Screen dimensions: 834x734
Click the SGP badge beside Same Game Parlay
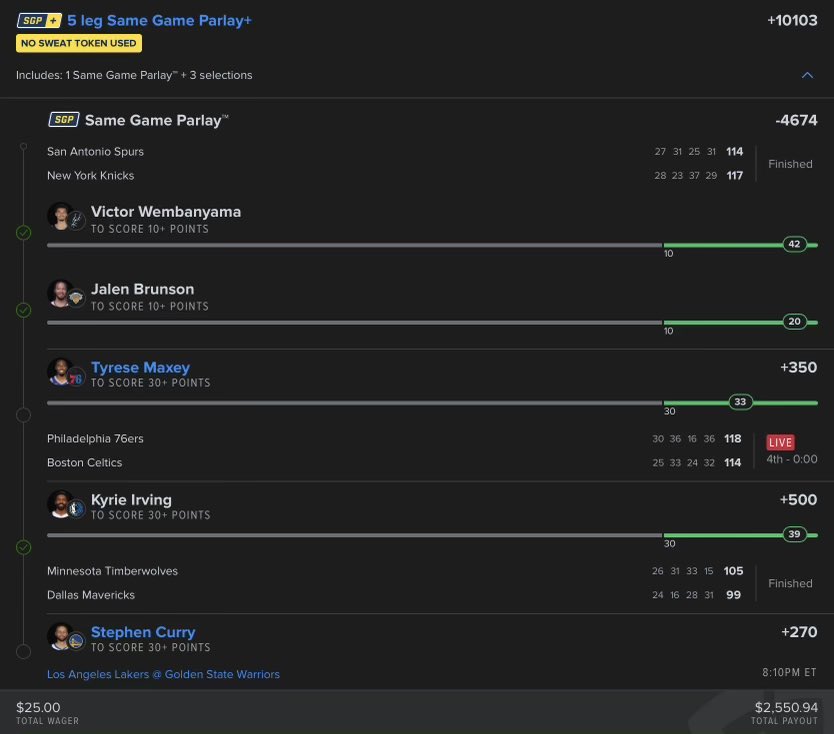coord(64,120)
